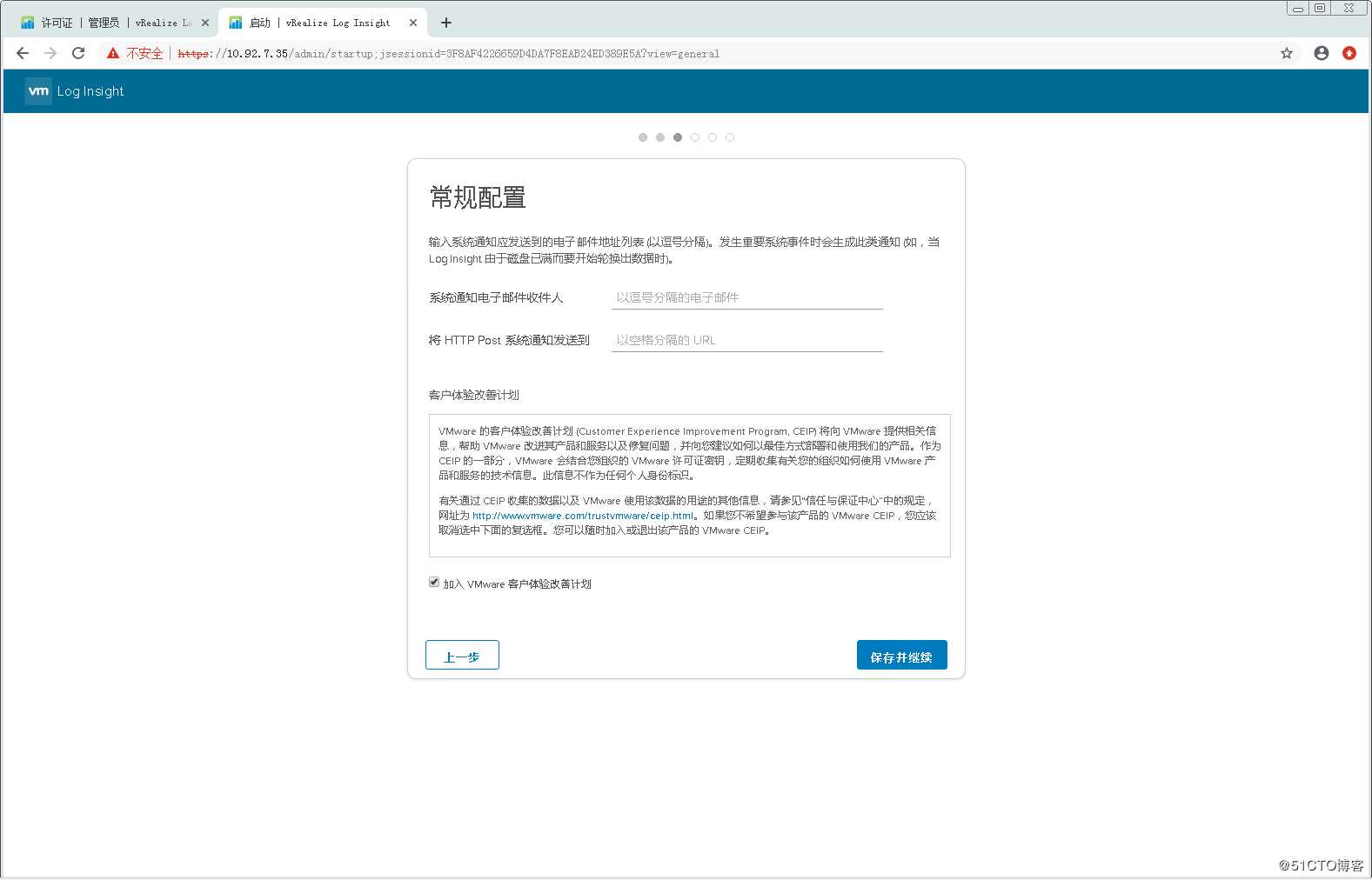Screen dimensions: 1372x880
Task: Open the vmware.com trustvmware ceip link
Action: [583, 516]
